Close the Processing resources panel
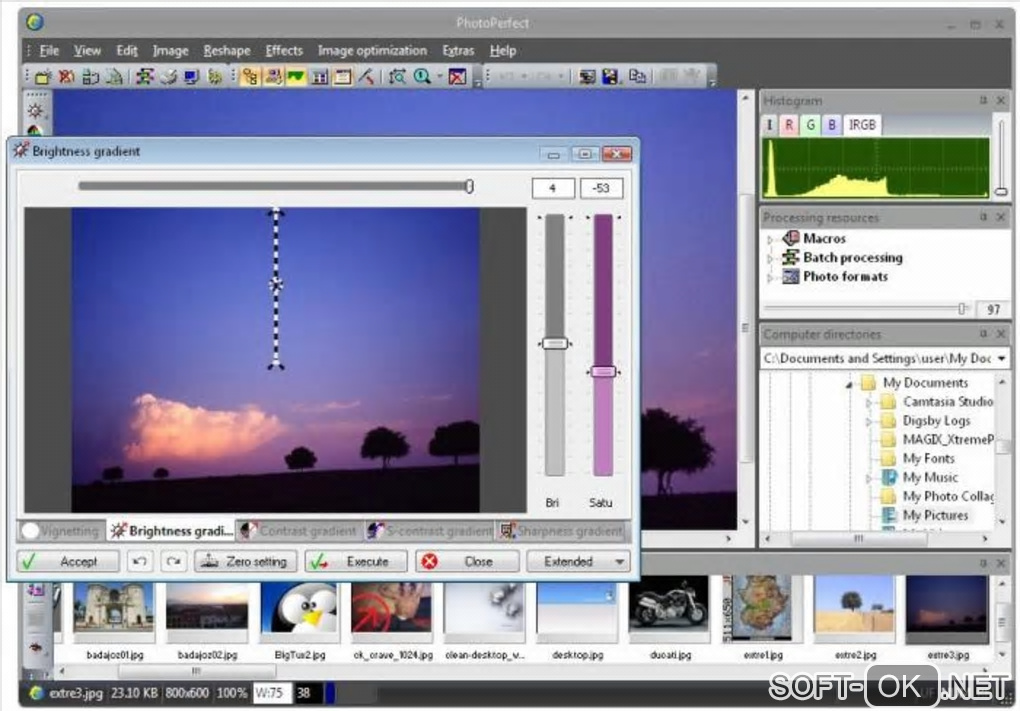 (x=1002, y=218)
